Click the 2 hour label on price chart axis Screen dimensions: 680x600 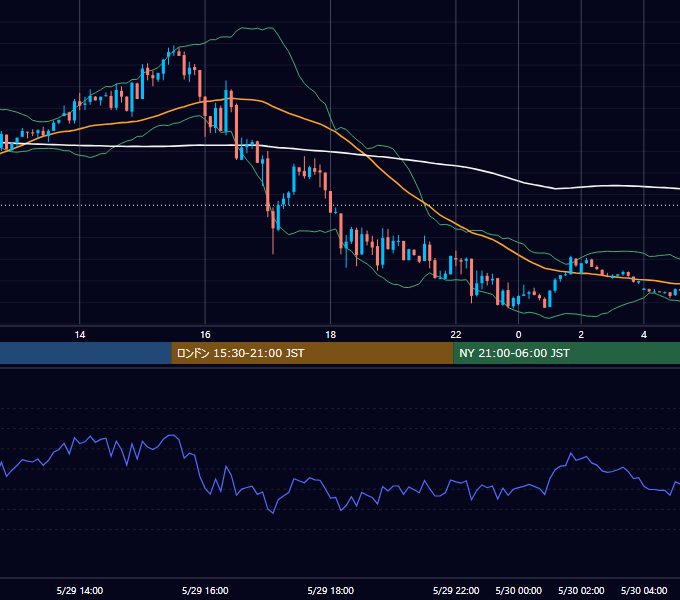581,335
